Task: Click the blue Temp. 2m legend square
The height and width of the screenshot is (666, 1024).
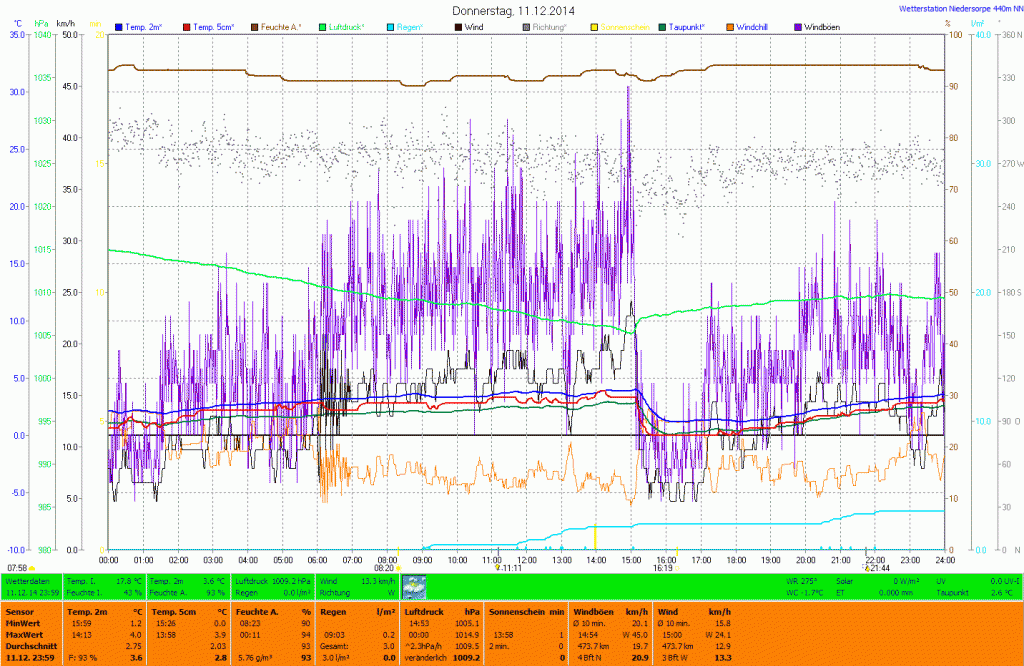Action: [120, 26]
